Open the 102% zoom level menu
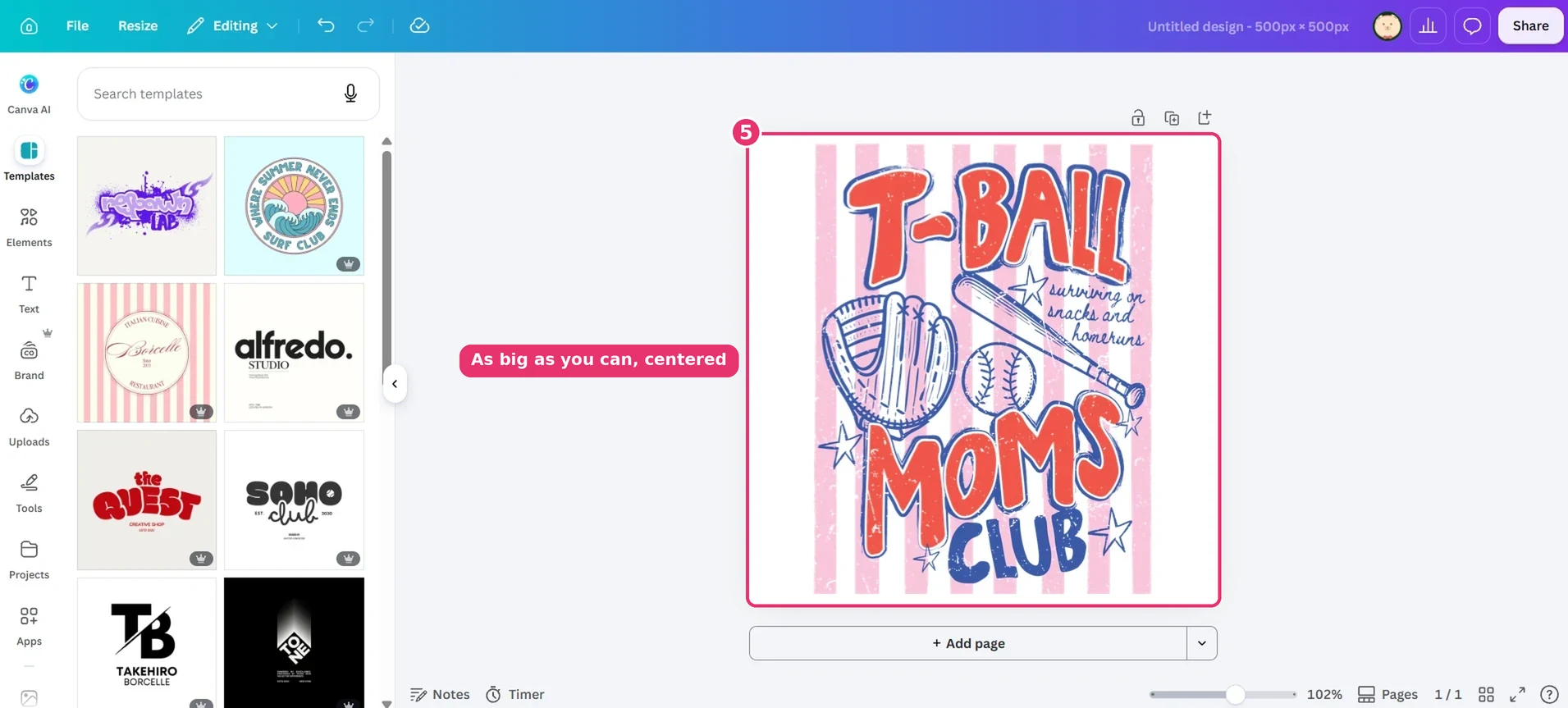 (x=1324, y=694)
